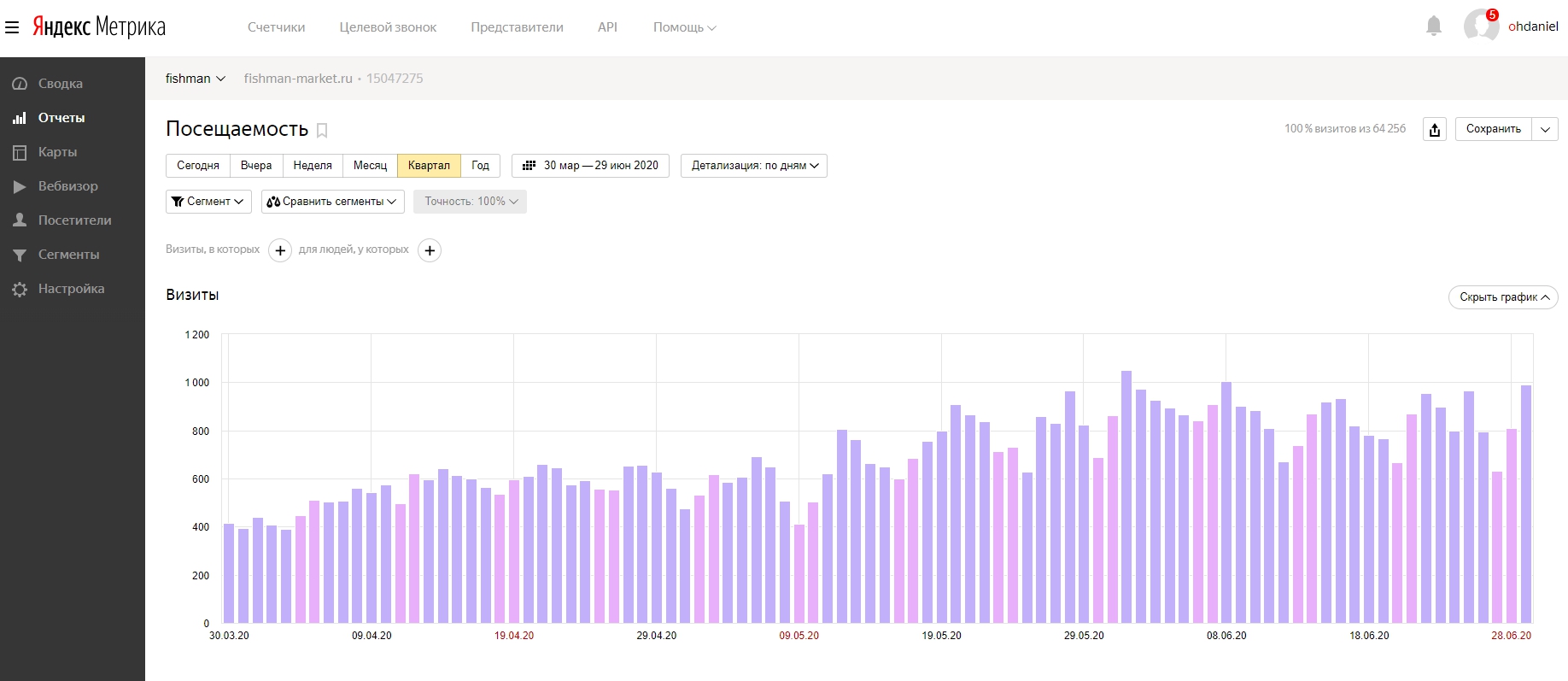The image size is (1568, 681).
Task: Open the Точность: 100% dropdown
Action: [471, 202]
